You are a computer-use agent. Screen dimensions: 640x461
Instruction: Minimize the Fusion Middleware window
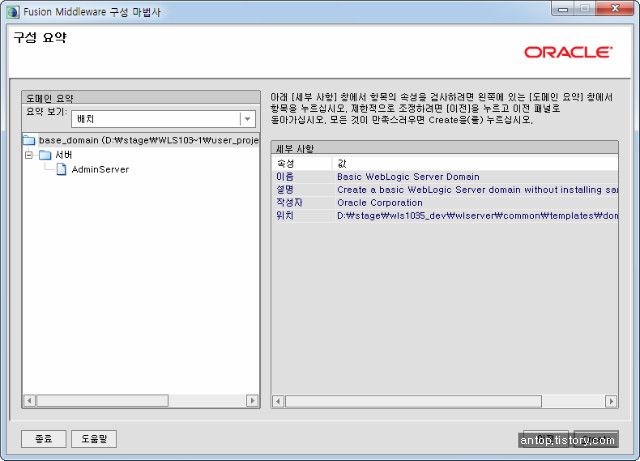coord(563,9)
